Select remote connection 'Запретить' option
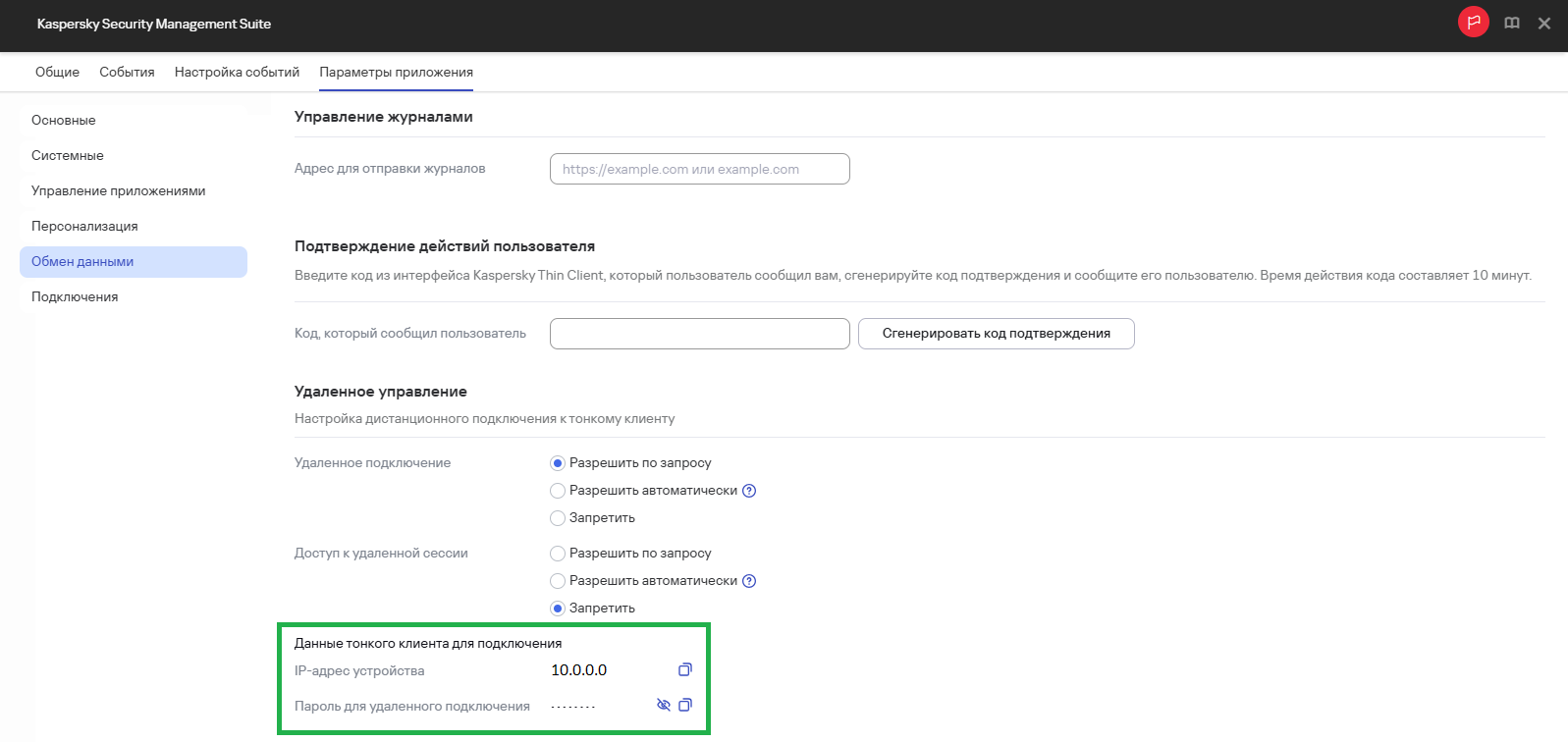This screenshot has width=1568, height=742. pyautogui.click(x=558, y=518)
